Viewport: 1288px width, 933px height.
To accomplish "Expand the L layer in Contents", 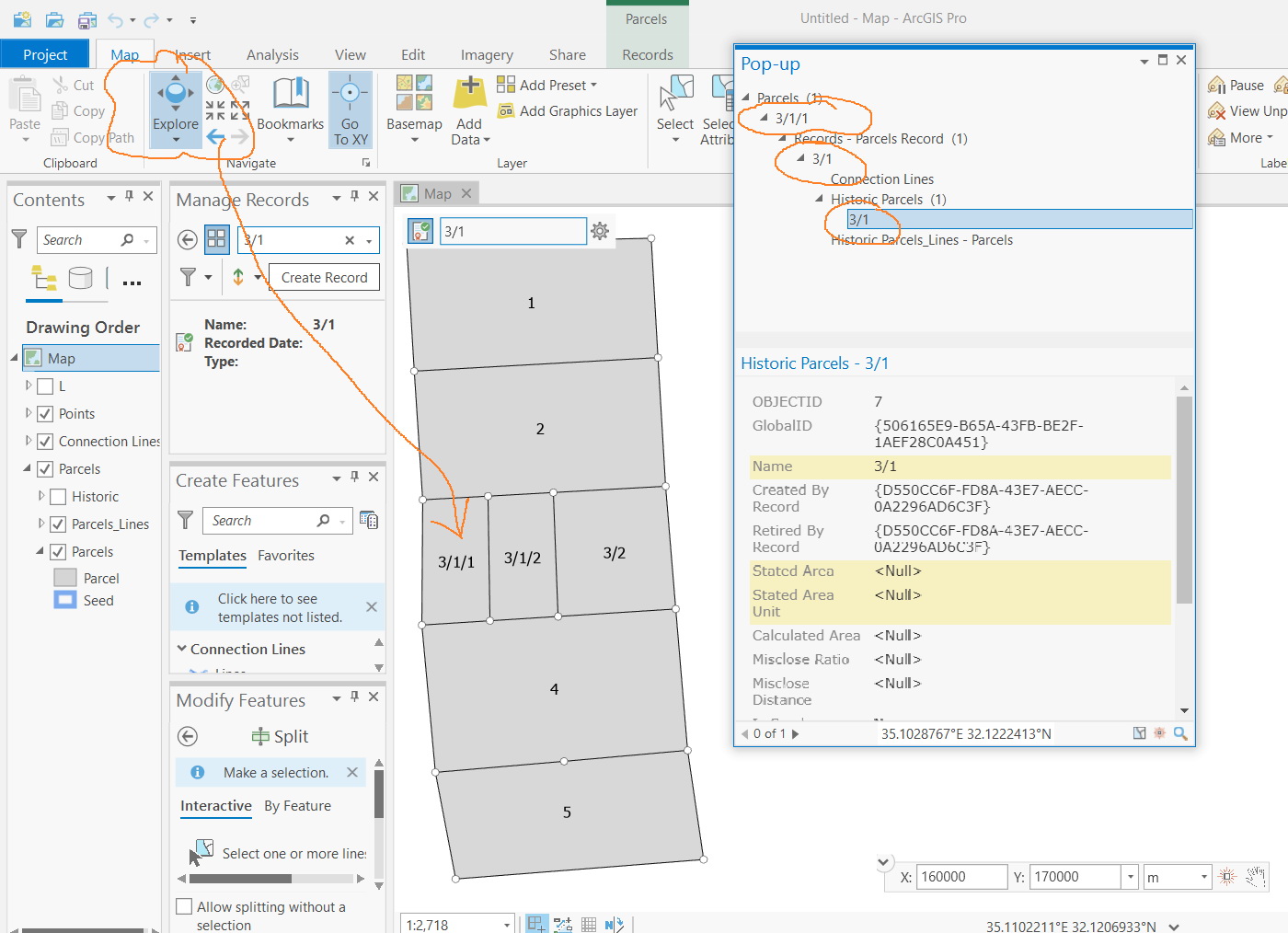I will (x=29, y=386).
